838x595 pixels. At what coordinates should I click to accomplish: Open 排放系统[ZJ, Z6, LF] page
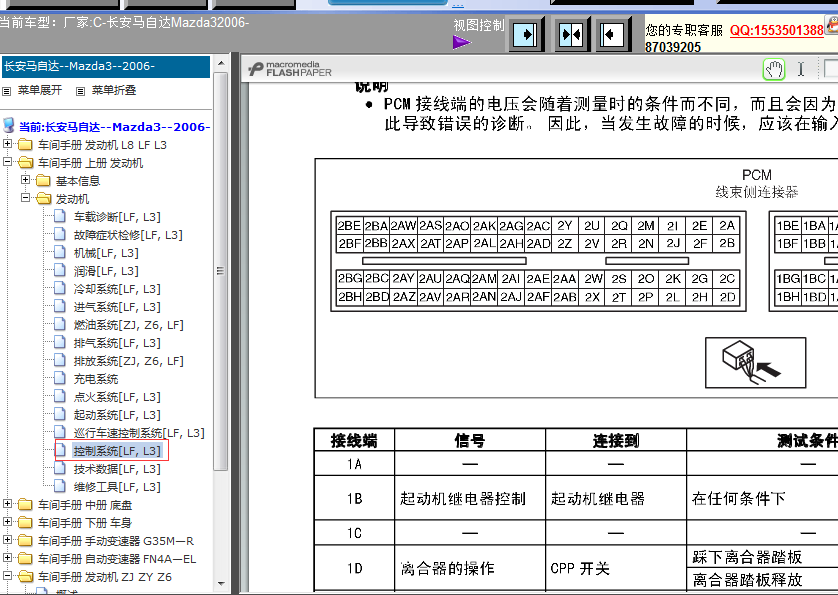click(x=128, y=361)
